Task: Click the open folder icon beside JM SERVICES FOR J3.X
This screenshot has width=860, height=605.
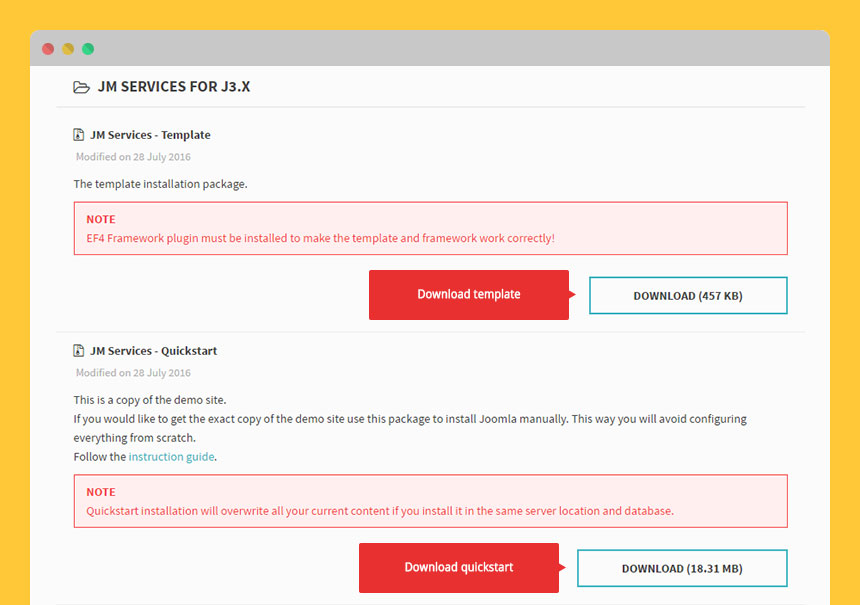Action: [81, 87]
